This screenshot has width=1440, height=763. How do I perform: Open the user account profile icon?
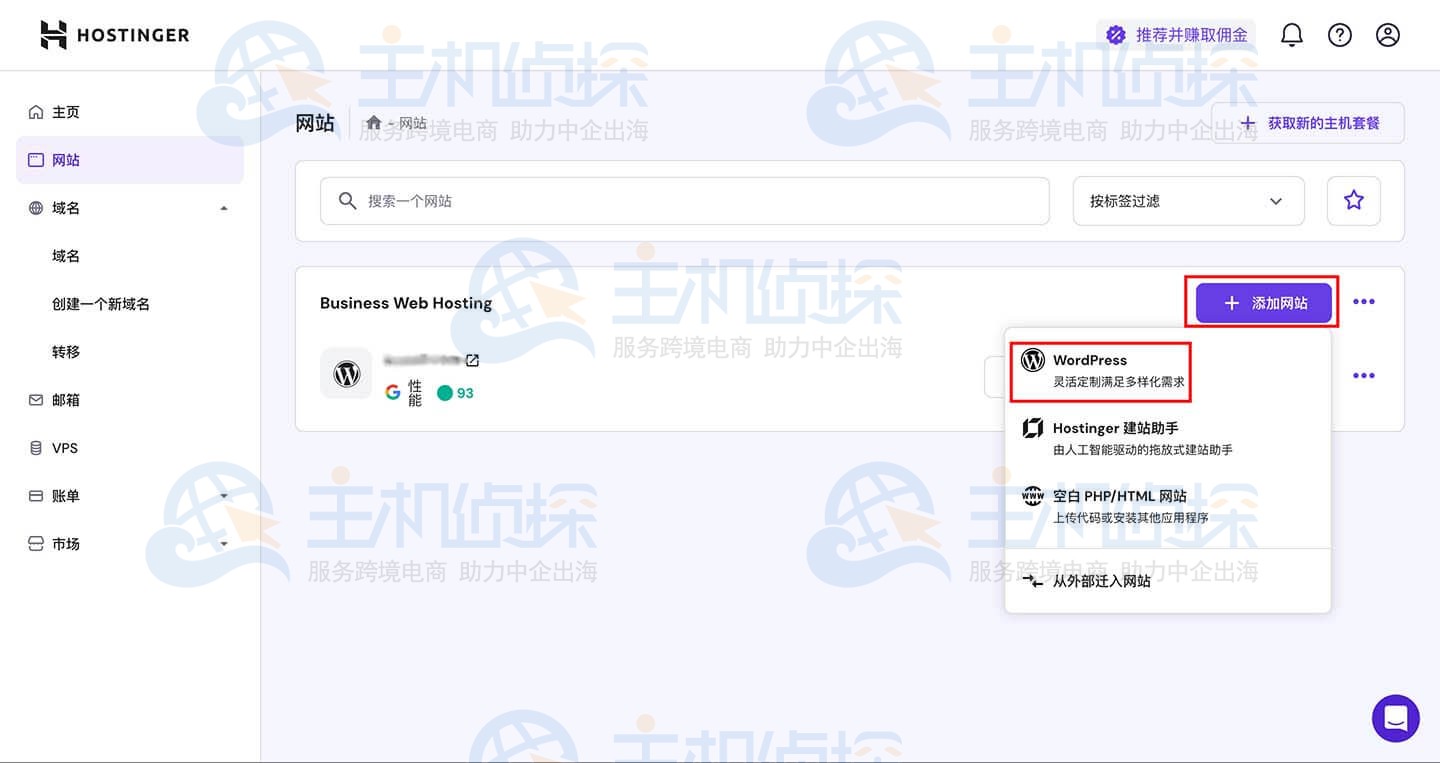1387,35
